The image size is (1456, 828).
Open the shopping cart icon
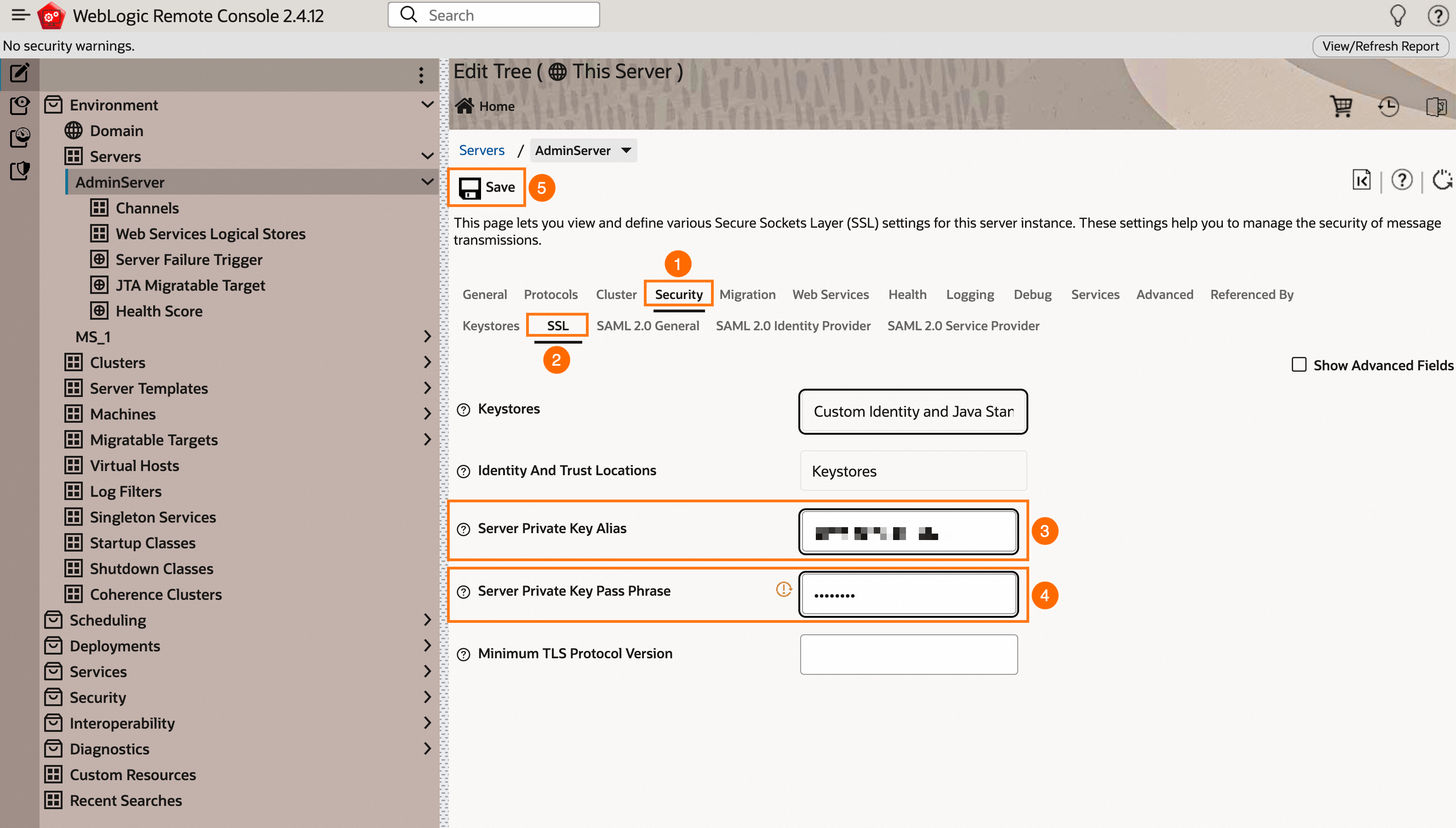point(1342,106)
